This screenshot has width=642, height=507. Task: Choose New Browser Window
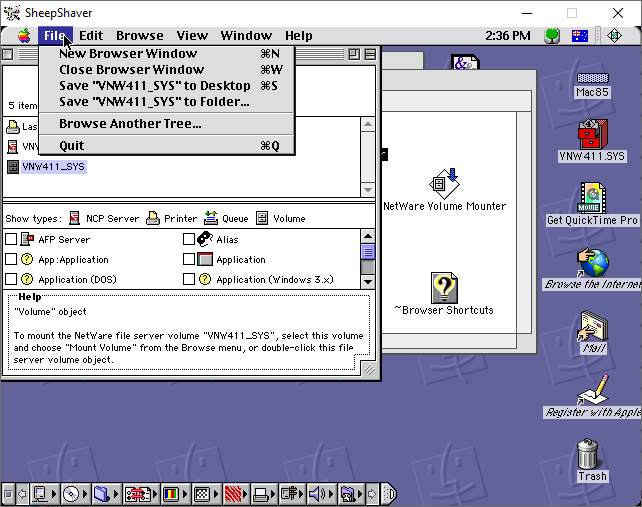point(167,54)
